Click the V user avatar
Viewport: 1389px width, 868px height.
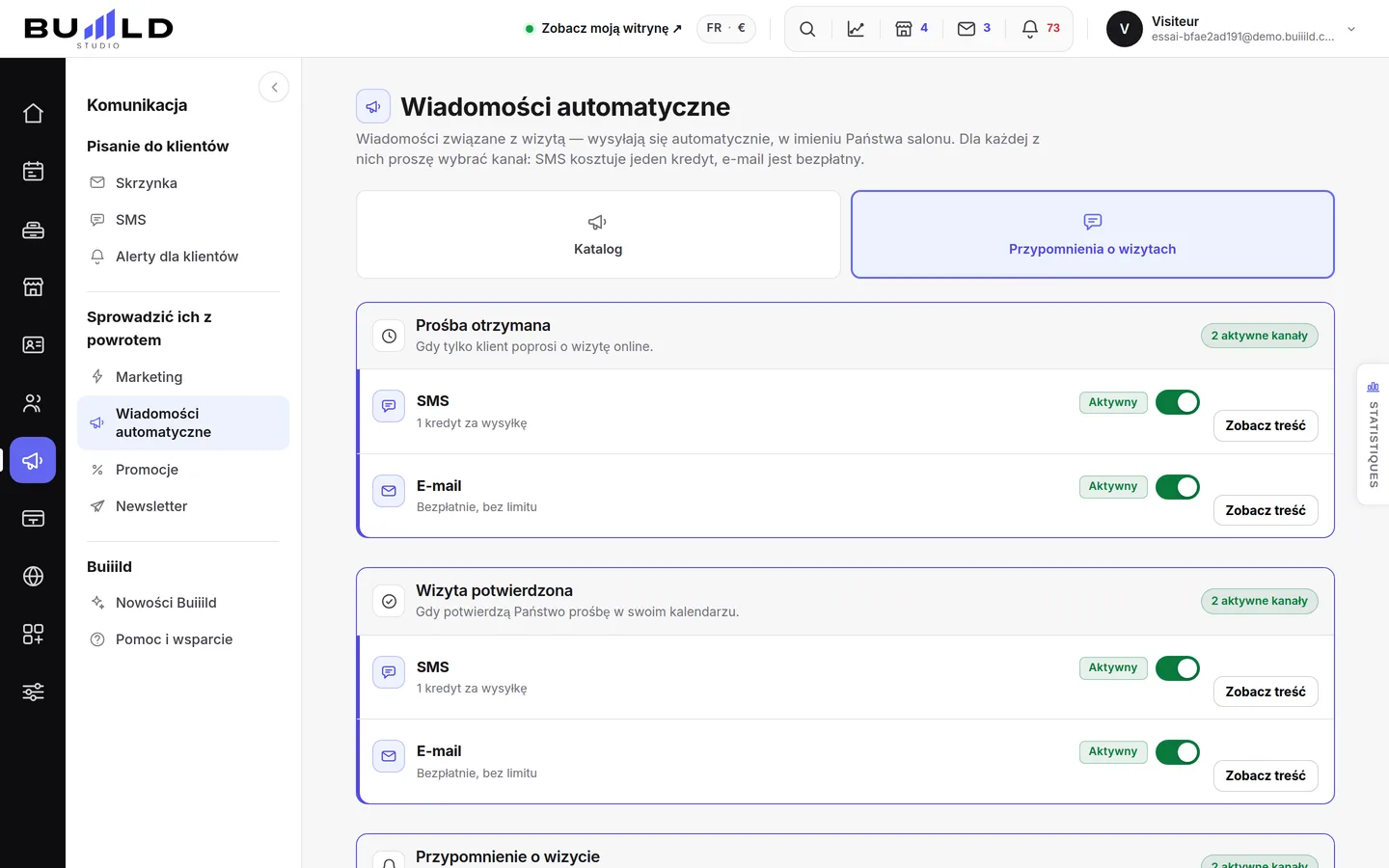point(1124,29)
